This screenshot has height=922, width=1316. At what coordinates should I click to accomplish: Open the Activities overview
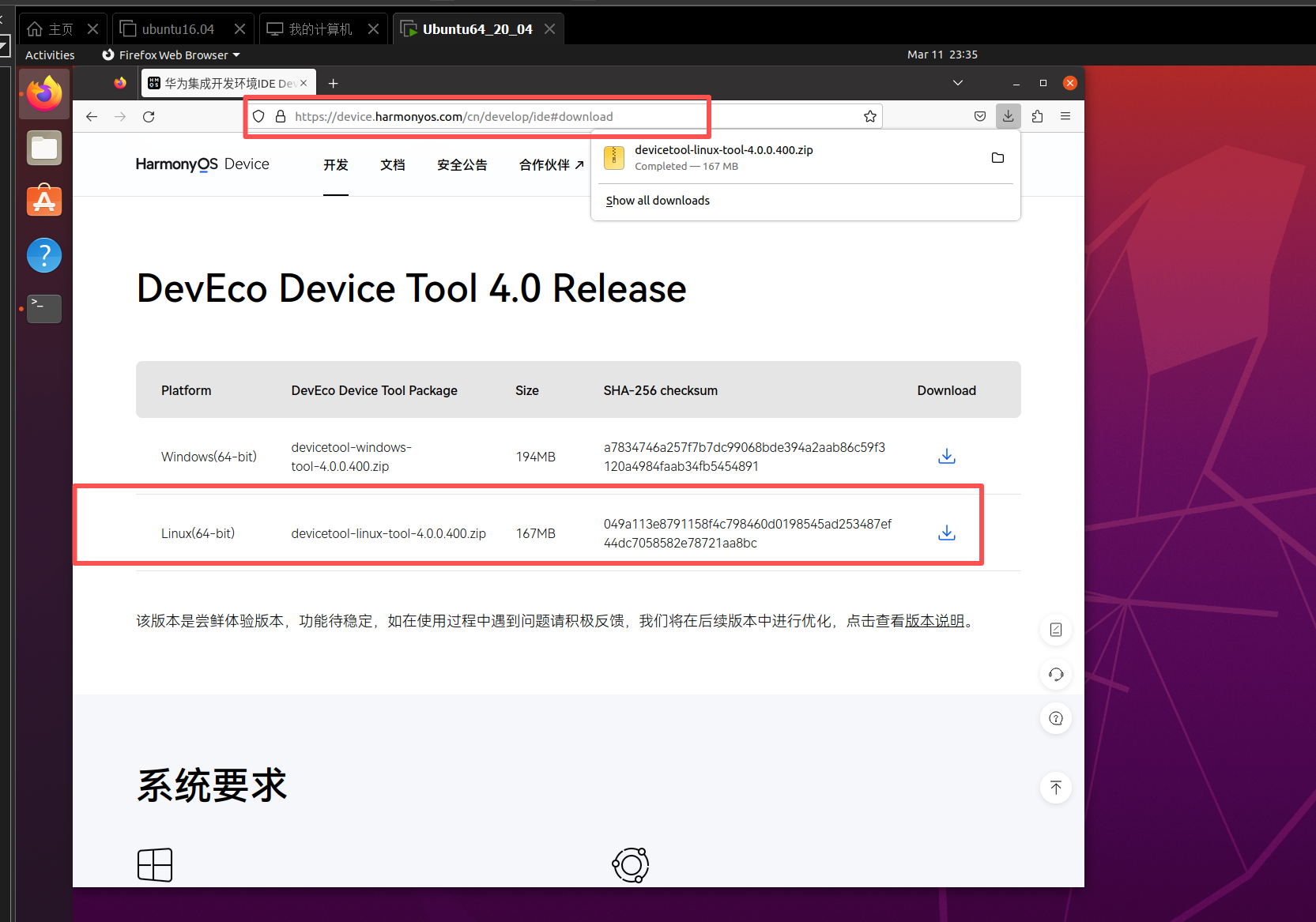click(50, 55)
